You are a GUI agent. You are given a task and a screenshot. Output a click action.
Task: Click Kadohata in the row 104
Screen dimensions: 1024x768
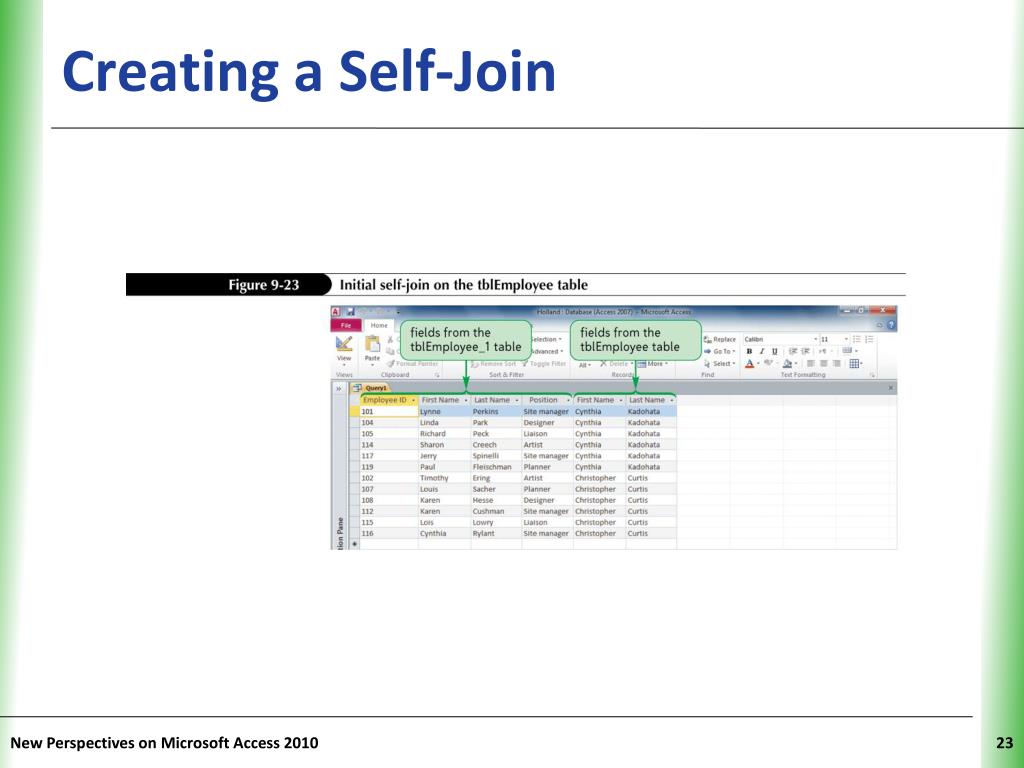pyautogui.click(x=651, y=423)
